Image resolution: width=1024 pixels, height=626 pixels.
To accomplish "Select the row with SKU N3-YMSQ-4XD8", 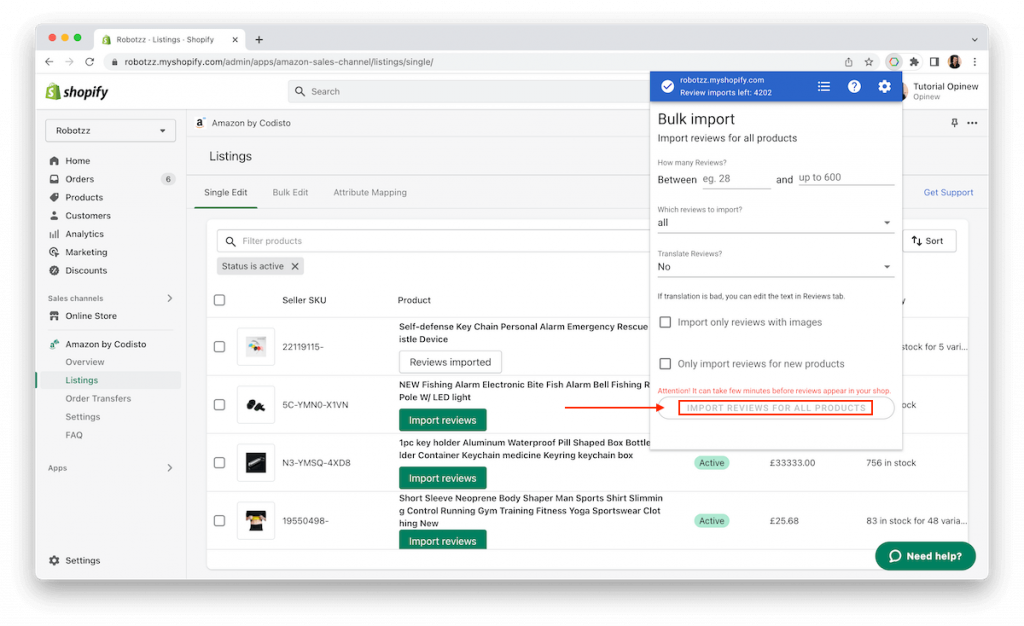I will (x=219, y=463).
